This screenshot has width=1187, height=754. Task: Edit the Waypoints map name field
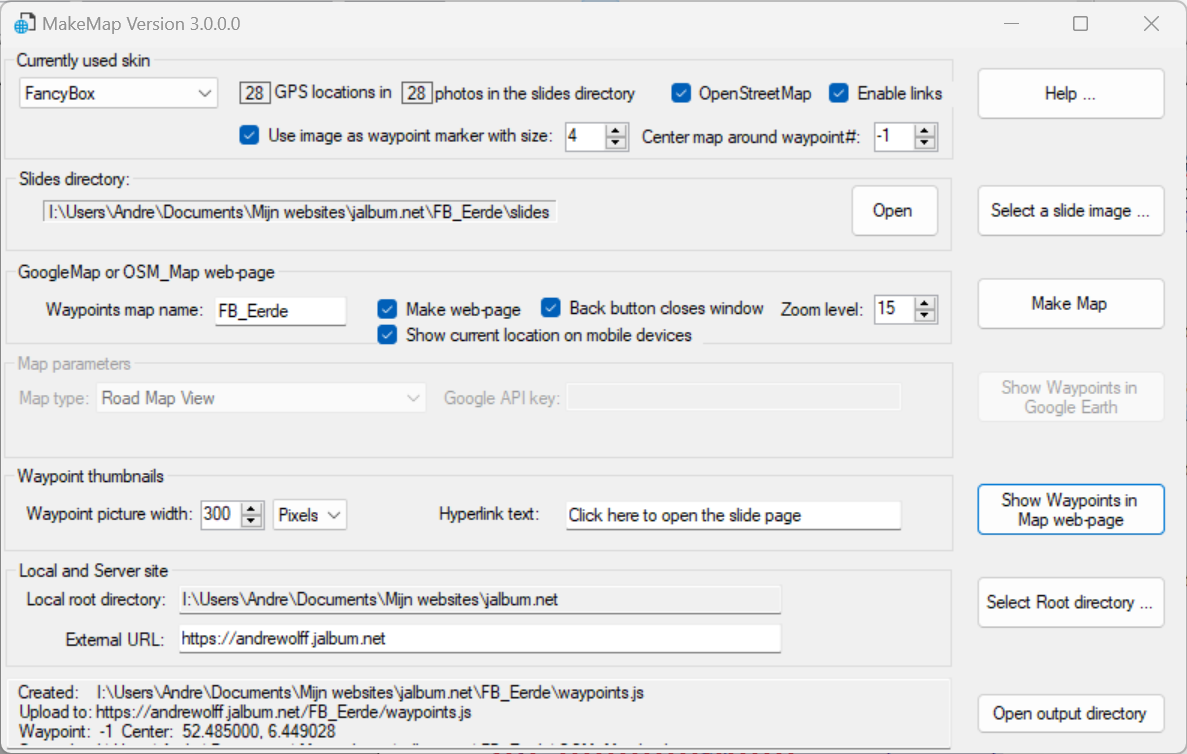click(280, 311)
